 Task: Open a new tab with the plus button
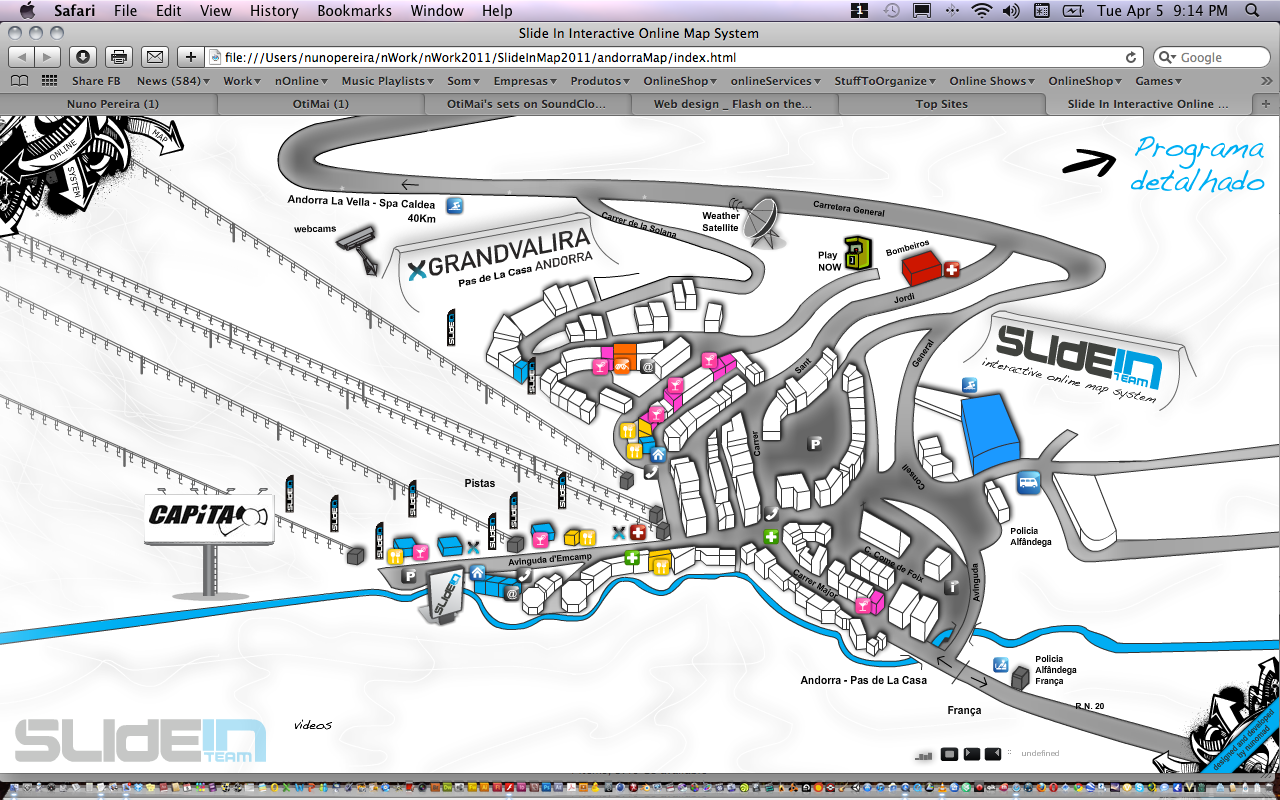pyautogui.click(x=1266, y=103)
